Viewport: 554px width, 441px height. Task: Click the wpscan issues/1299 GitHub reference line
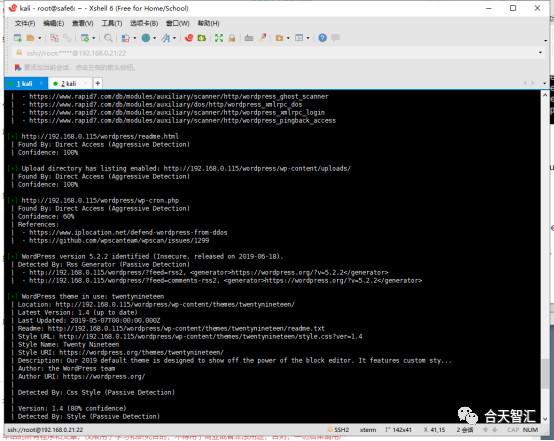point(119,241)
